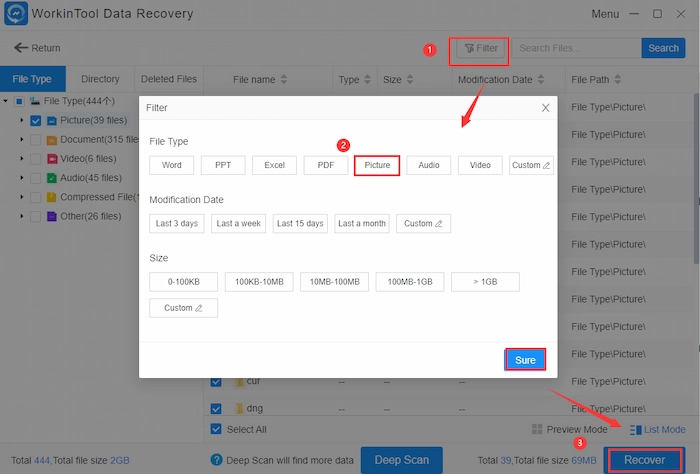Expand the Compressed File tree node

[21, 197]
